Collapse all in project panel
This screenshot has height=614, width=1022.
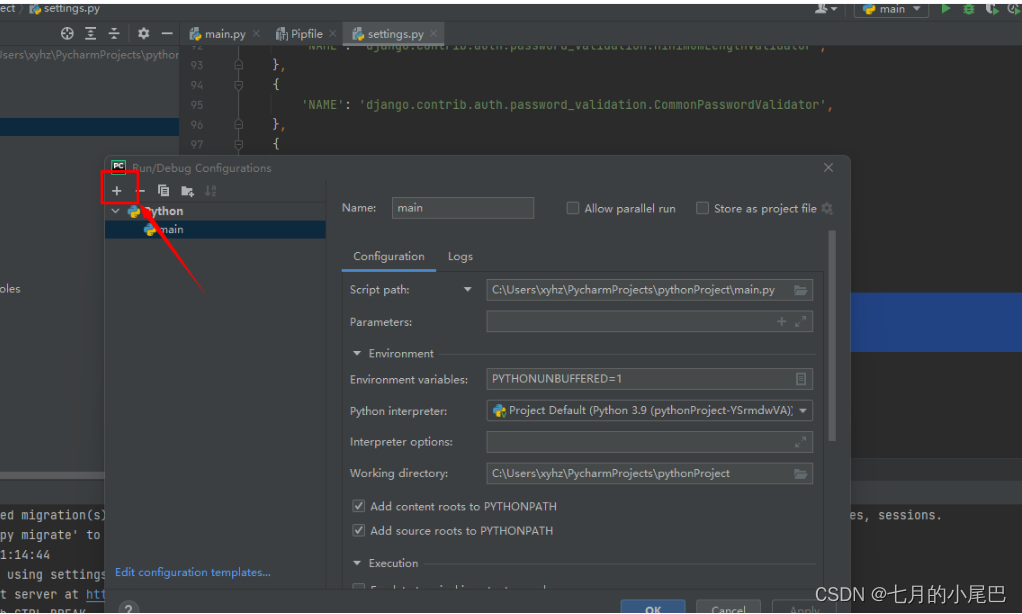coord(114,33)
